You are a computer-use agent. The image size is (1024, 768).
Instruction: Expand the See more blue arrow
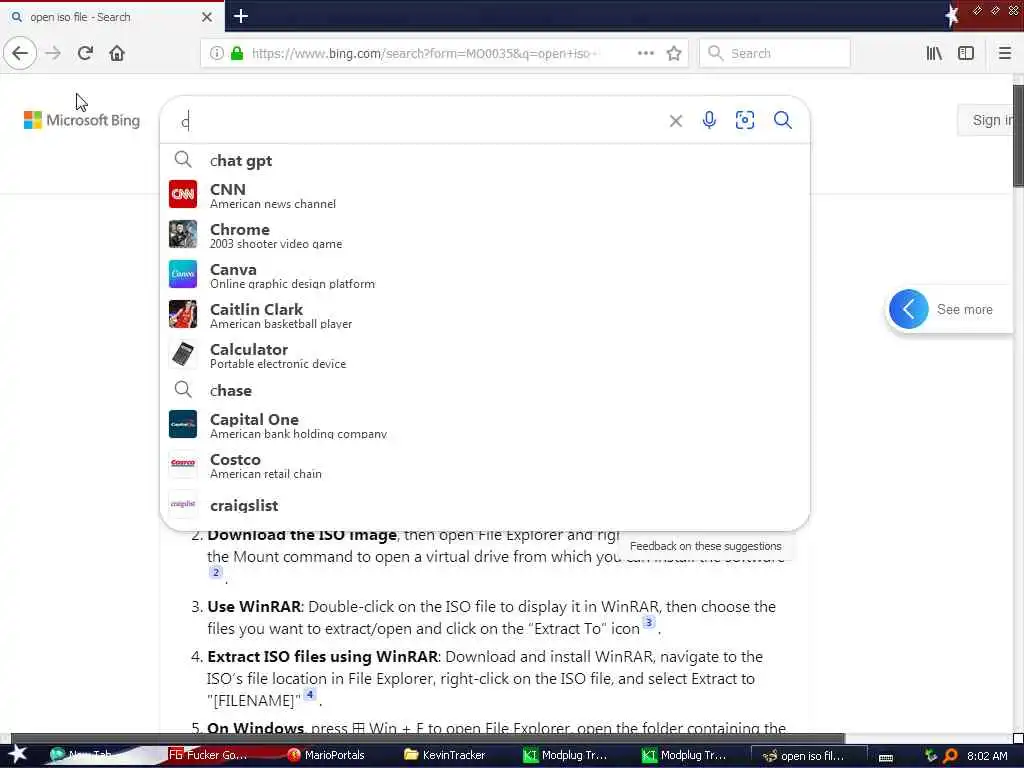[908, 309]
